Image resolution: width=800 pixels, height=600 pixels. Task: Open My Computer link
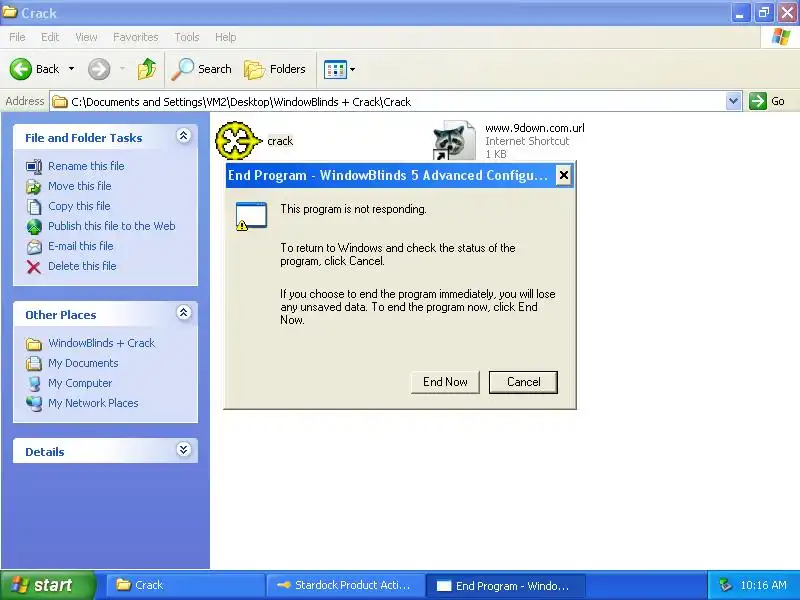[x=80, y=383]
